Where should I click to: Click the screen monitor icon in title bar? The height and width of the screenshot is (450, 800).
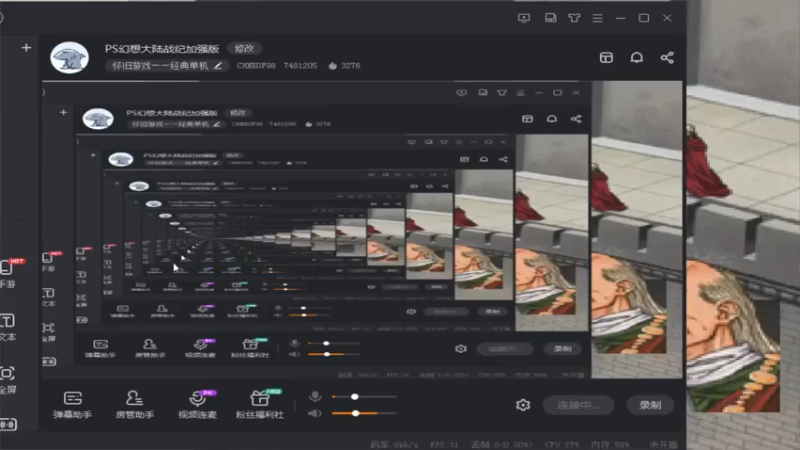pos(524,18)
